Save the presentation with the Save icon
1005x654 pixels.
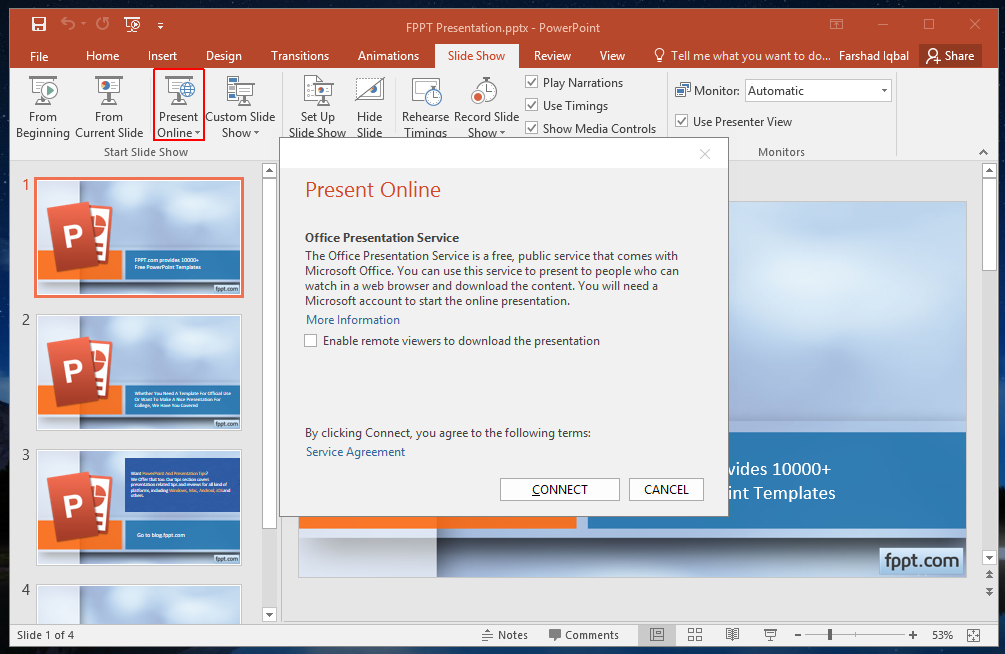(x=38, y=24)
